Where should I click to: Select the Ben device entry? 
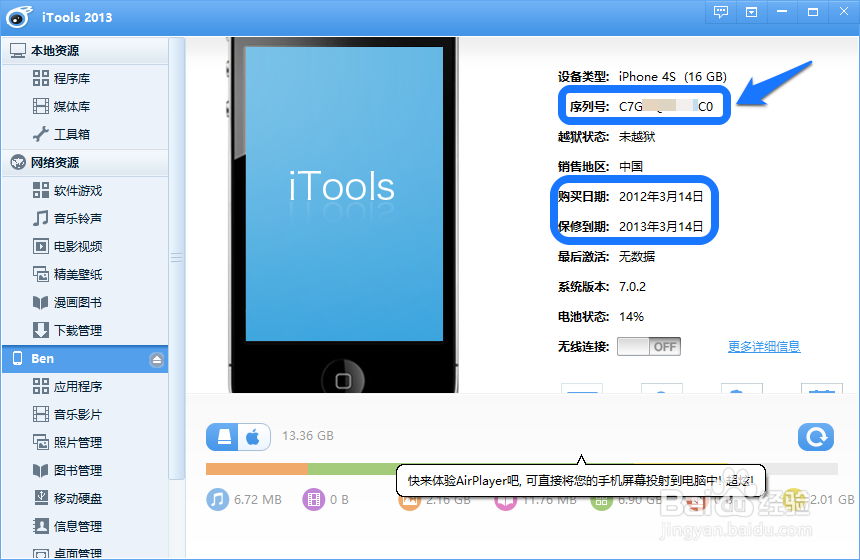(85, 359)
